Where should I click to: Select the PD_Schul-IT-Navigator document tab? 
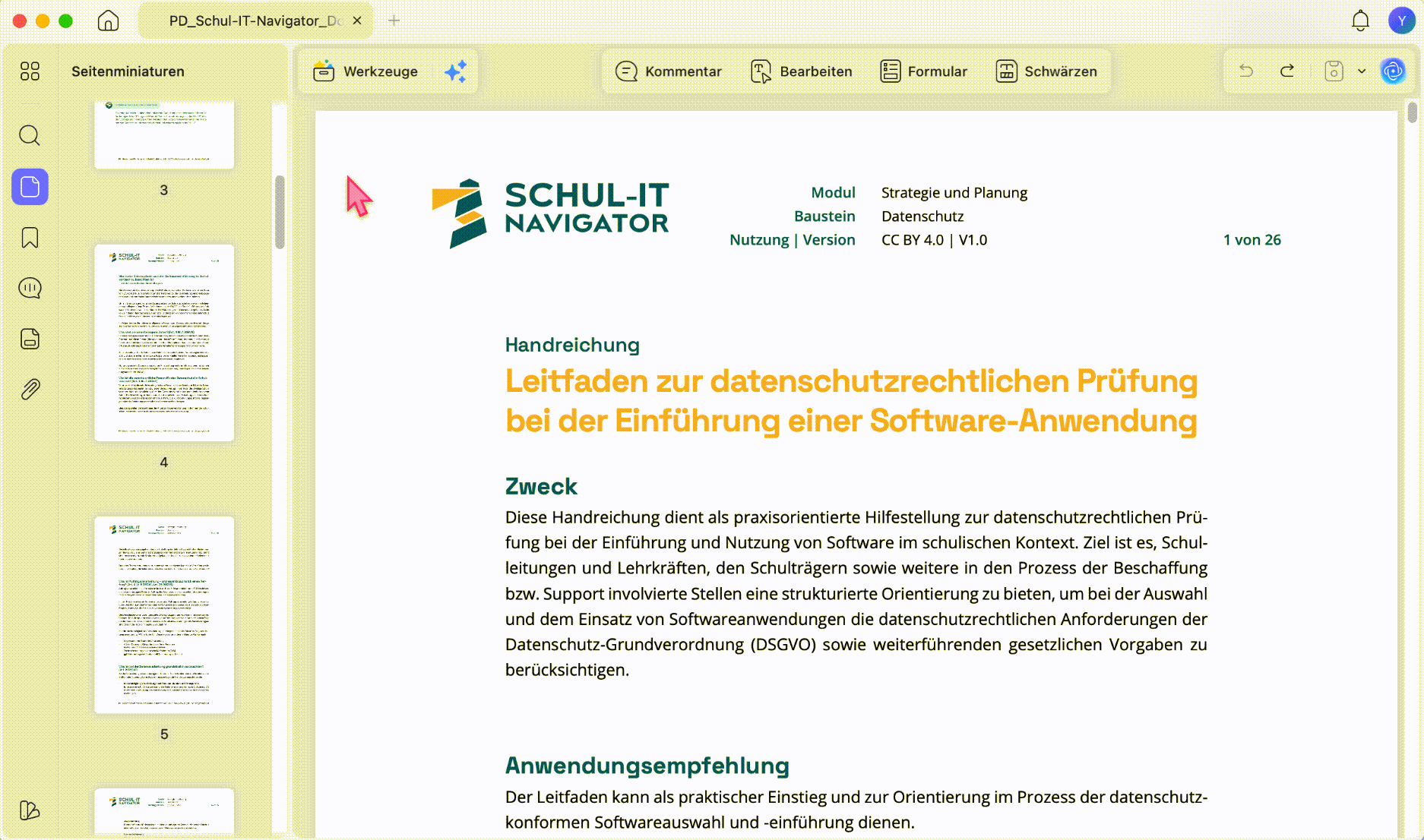(x=255, y=21)
